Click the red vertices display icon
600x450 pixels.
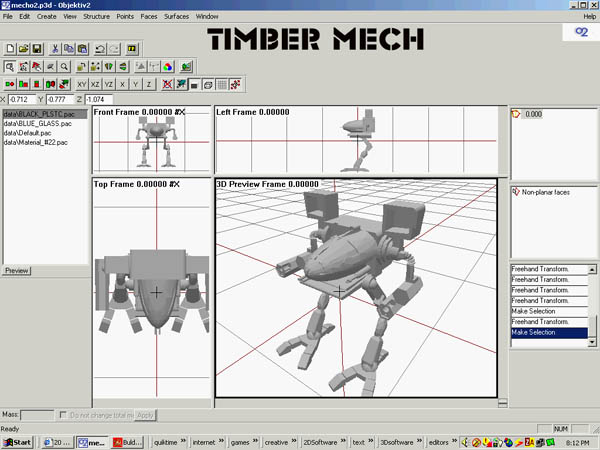coord(235,84)
